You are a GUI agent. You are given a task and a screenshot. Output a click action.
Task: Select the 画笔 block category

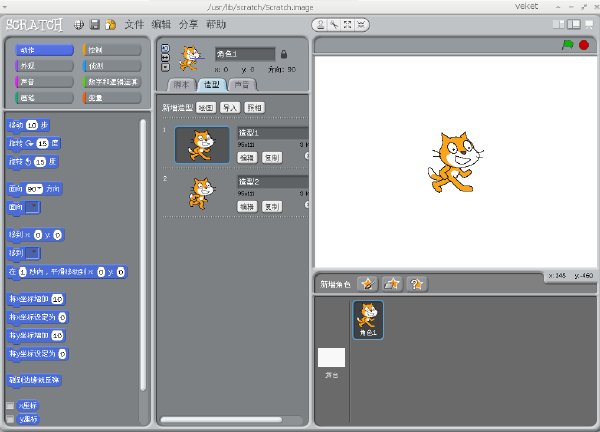pyautogui.click(x=44, y=98)
